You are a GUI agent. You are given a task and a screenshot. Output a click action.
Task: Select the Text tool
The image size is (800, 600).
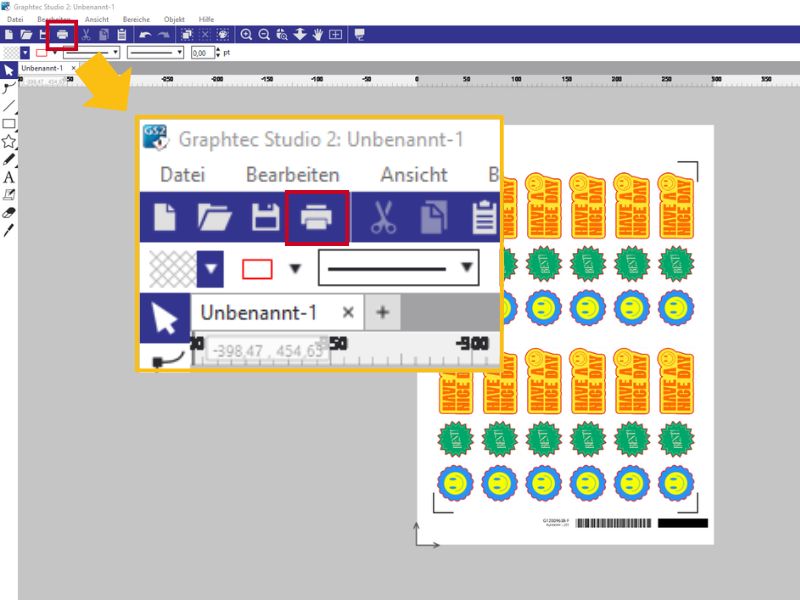(9, 178)
